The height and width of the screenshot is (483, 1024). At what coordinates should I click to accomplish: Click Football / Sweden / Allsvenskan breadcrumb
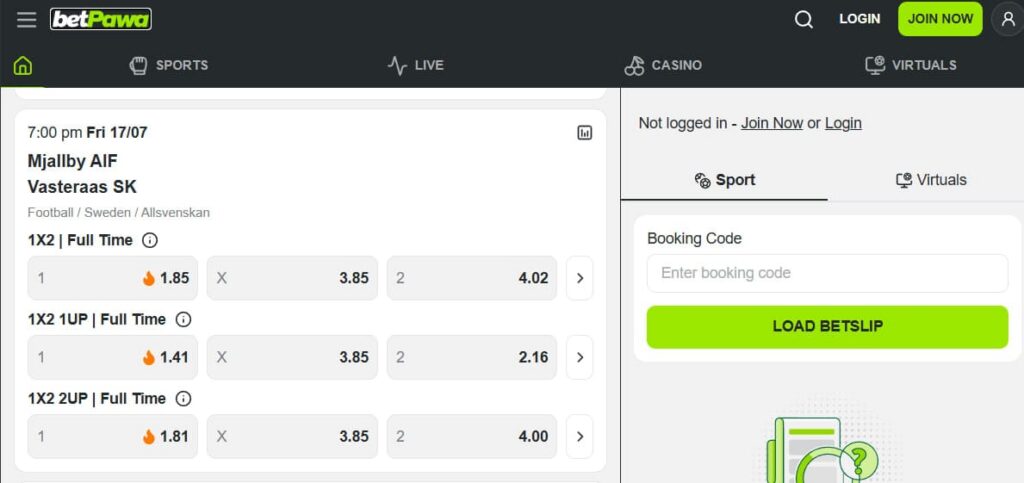click(119, 213)
